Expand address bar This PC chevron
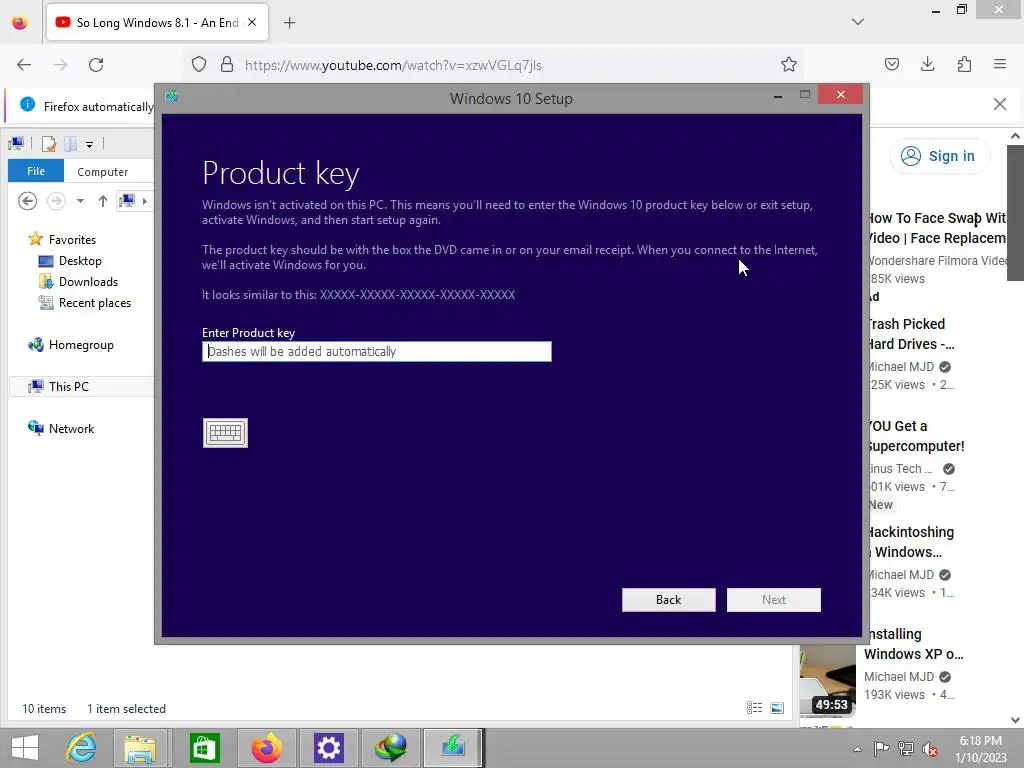Image resolution: width=1024 pixels, height=768 pixels. click(x=145, y=201)
